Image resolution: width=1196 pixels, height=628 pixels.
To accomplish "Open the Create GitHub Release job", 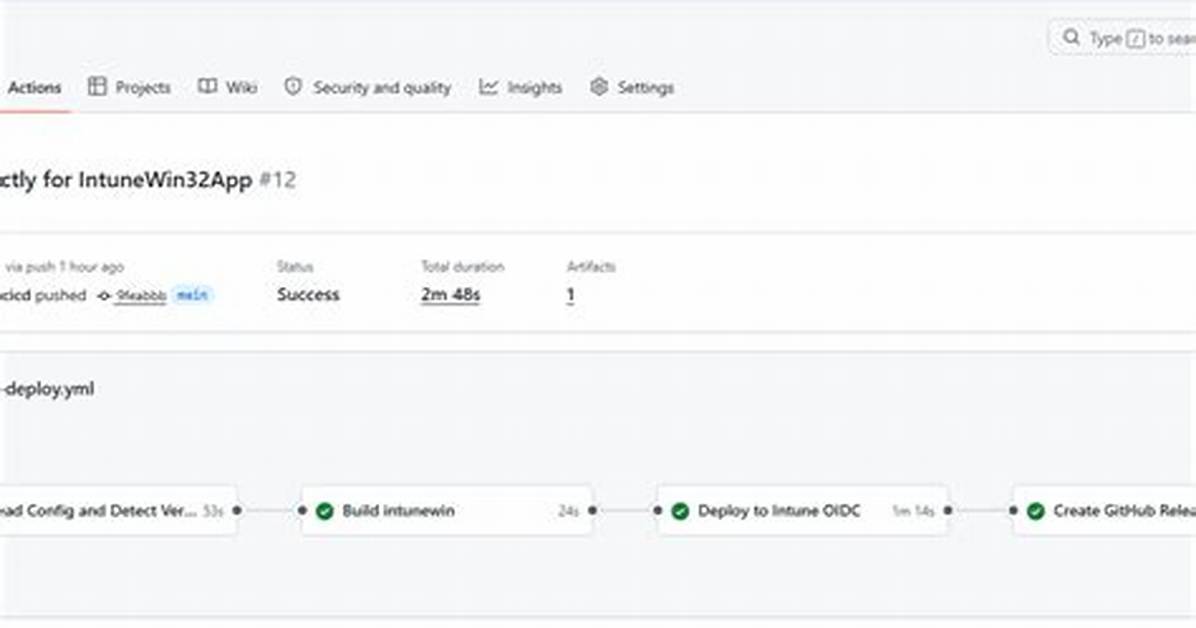I will pyautogui.click(x=1104, y=510).
